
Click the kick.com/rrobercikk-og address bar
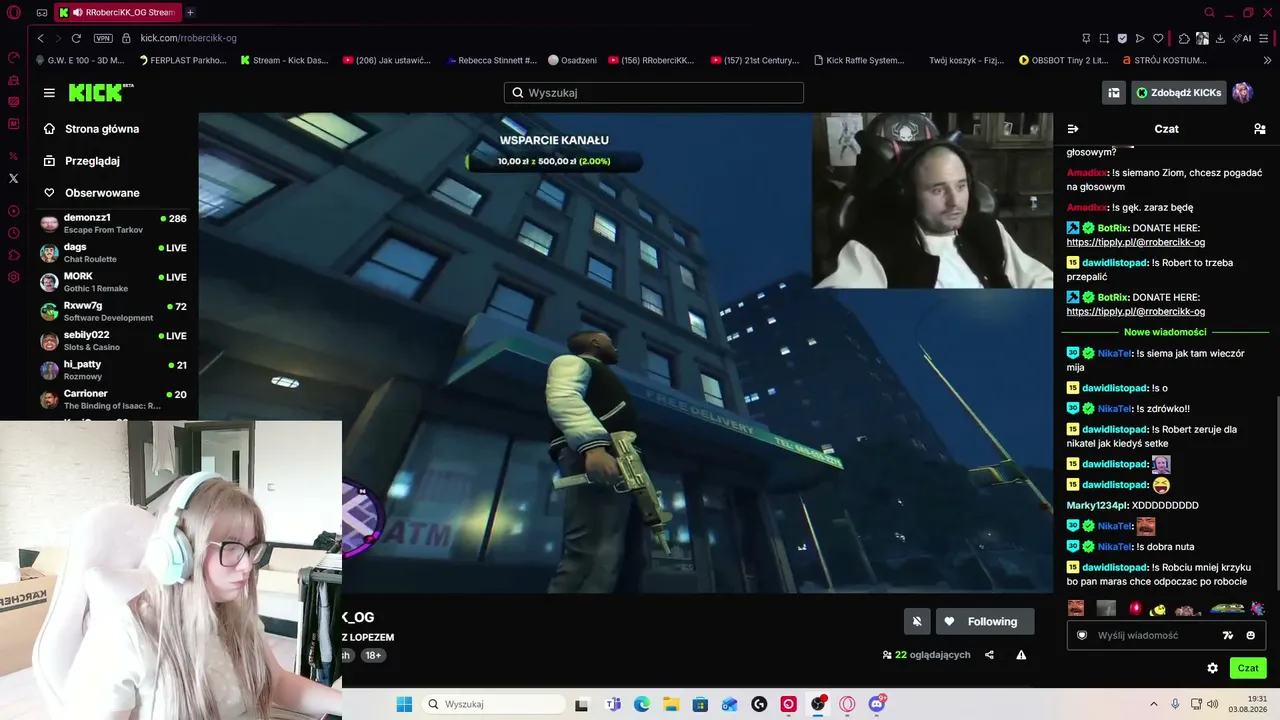click(188, 38)
